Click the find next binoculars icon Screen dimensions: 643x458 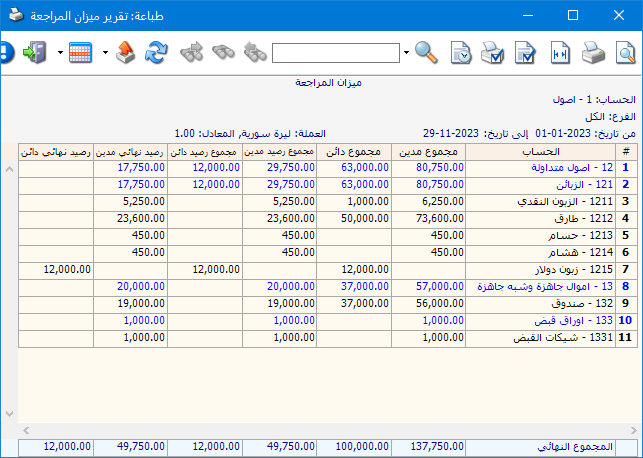click(192, 52)
